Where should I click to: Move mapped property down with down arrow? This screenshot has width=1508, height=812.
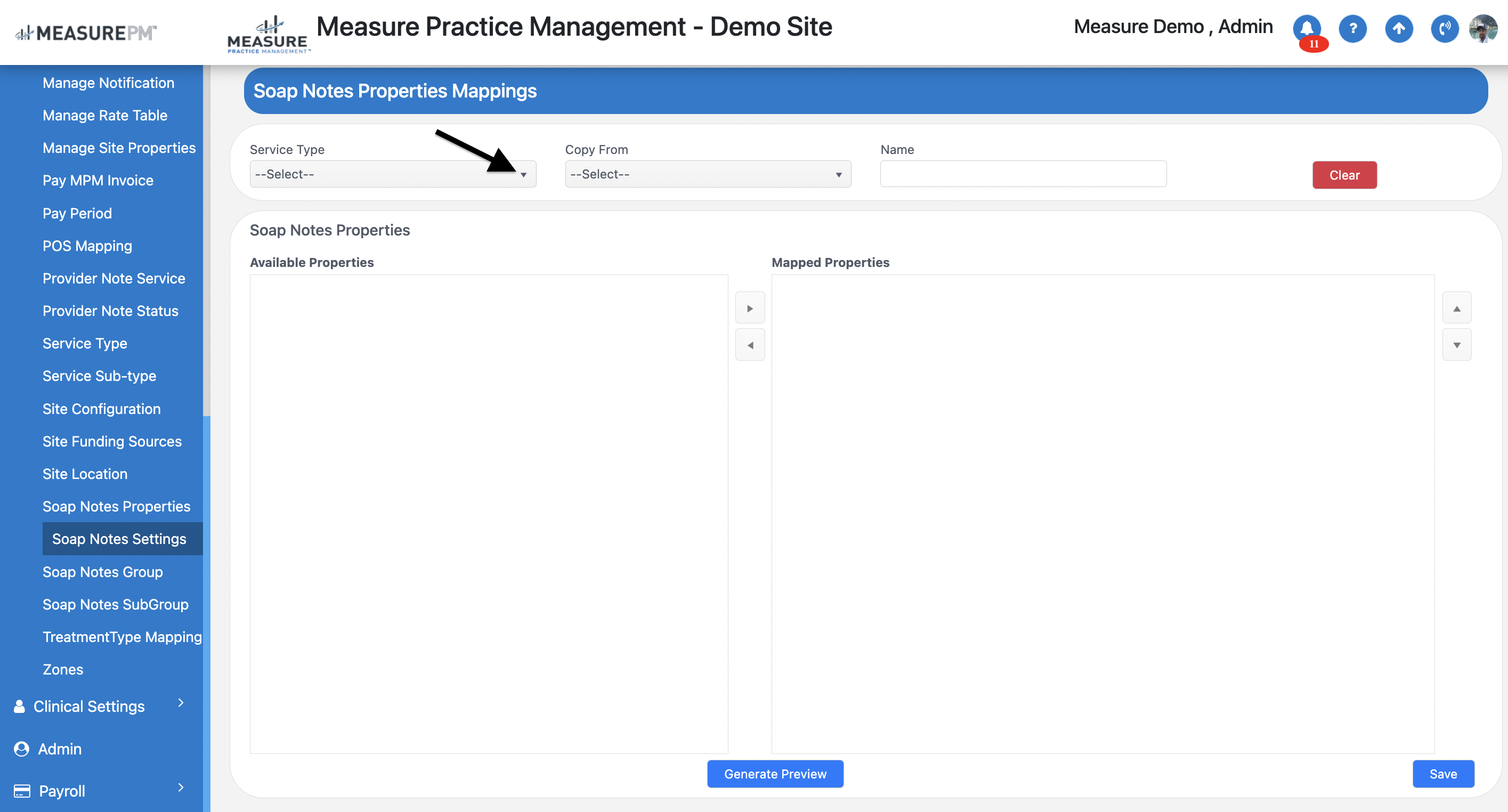pyautogui.click(x=1456, y=345)
